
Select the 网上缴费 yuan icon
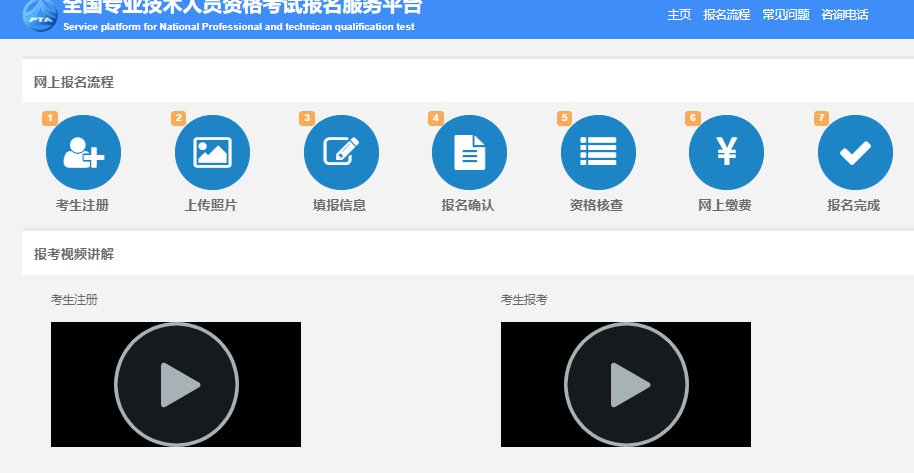point(726,152)
